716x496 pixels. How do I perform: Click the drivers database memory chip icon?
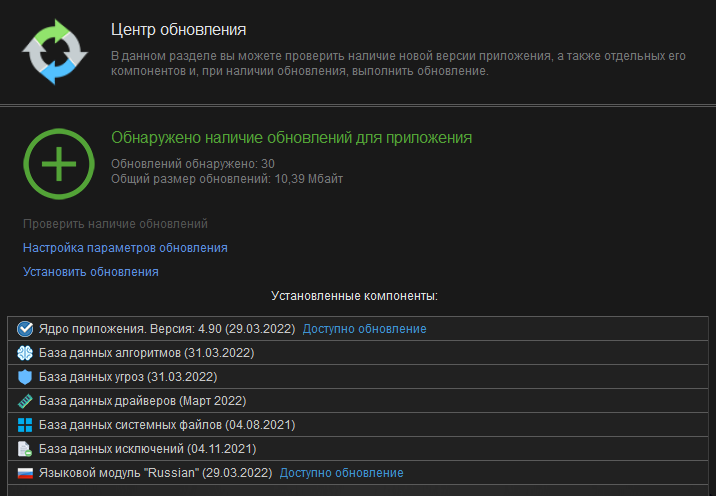click(25, 401)
